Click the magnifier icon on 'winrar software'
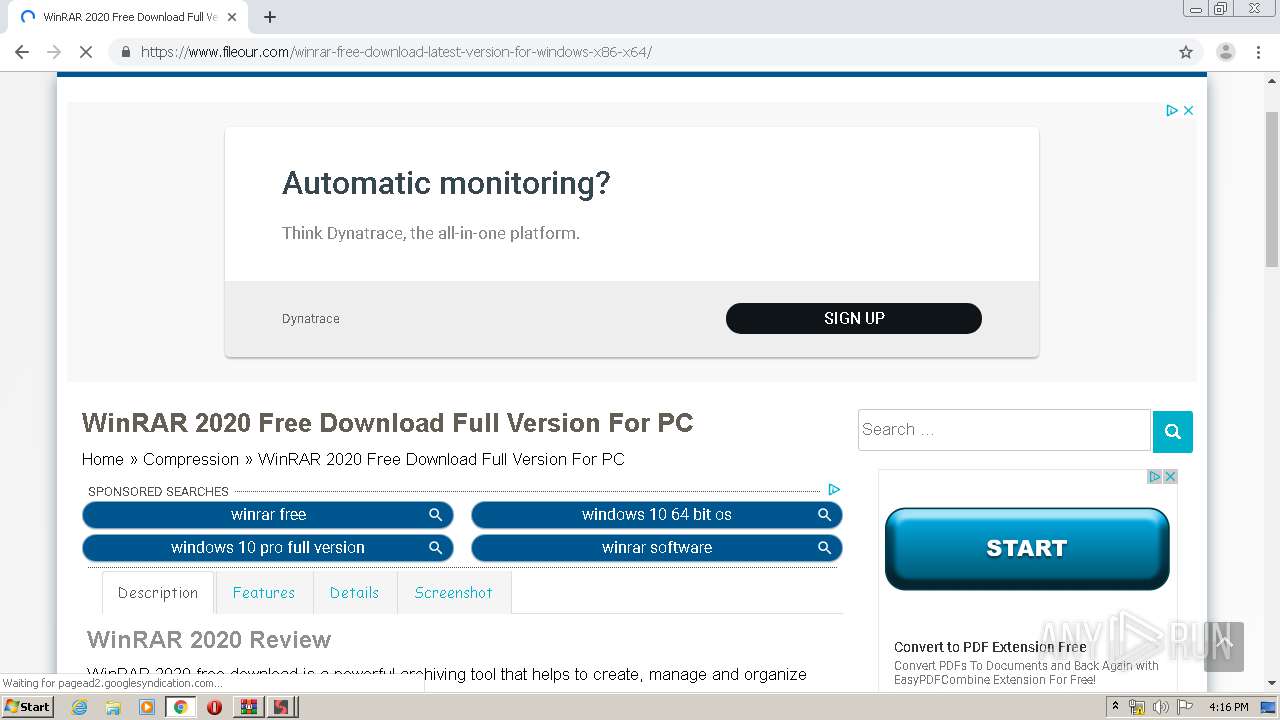The width and height of the screenshot is (1280, 720). tap(825, 548)
